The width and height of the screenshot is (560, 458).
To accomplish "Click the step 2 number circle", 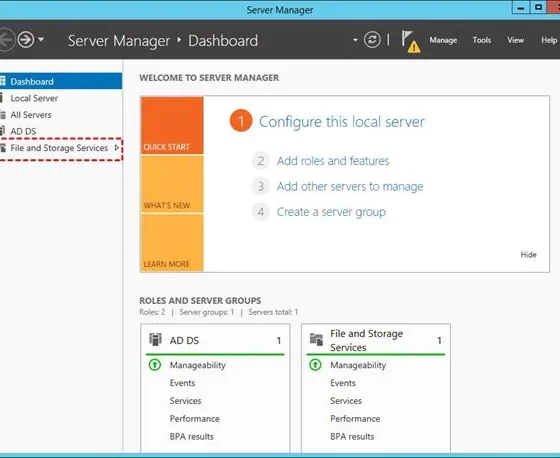I will coord(261,161).
